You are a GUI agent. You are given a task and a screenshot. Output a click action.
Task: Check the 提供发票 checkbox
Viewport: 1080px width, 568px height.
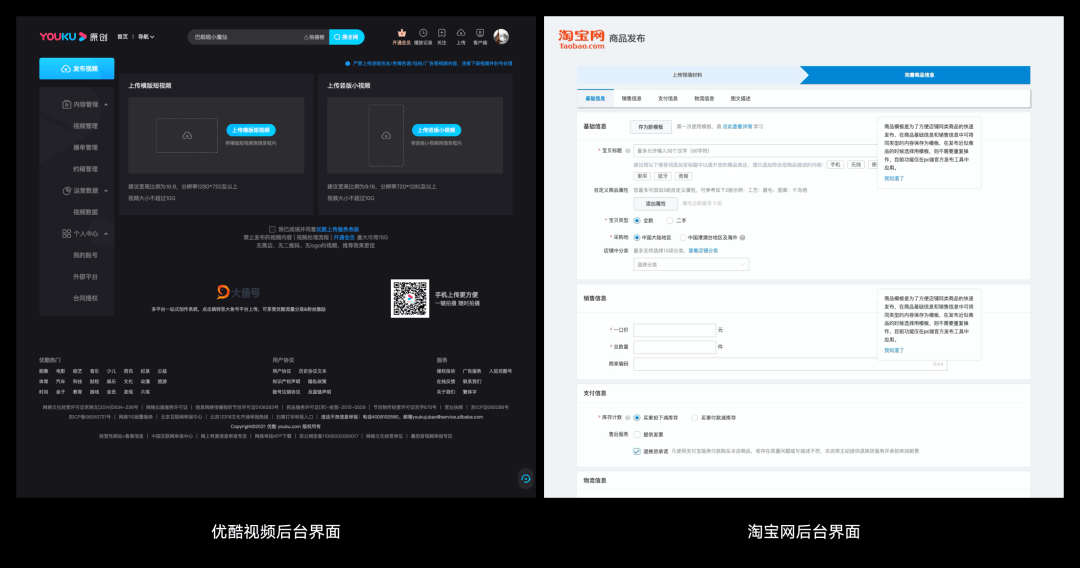[x=636, y=434]
